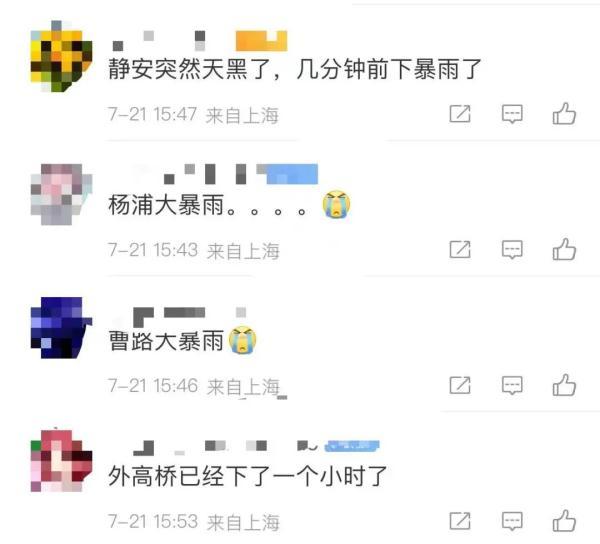Like the 外高桥 comment
The height and width of the screenshot is (544, 600).
(564, 520)
